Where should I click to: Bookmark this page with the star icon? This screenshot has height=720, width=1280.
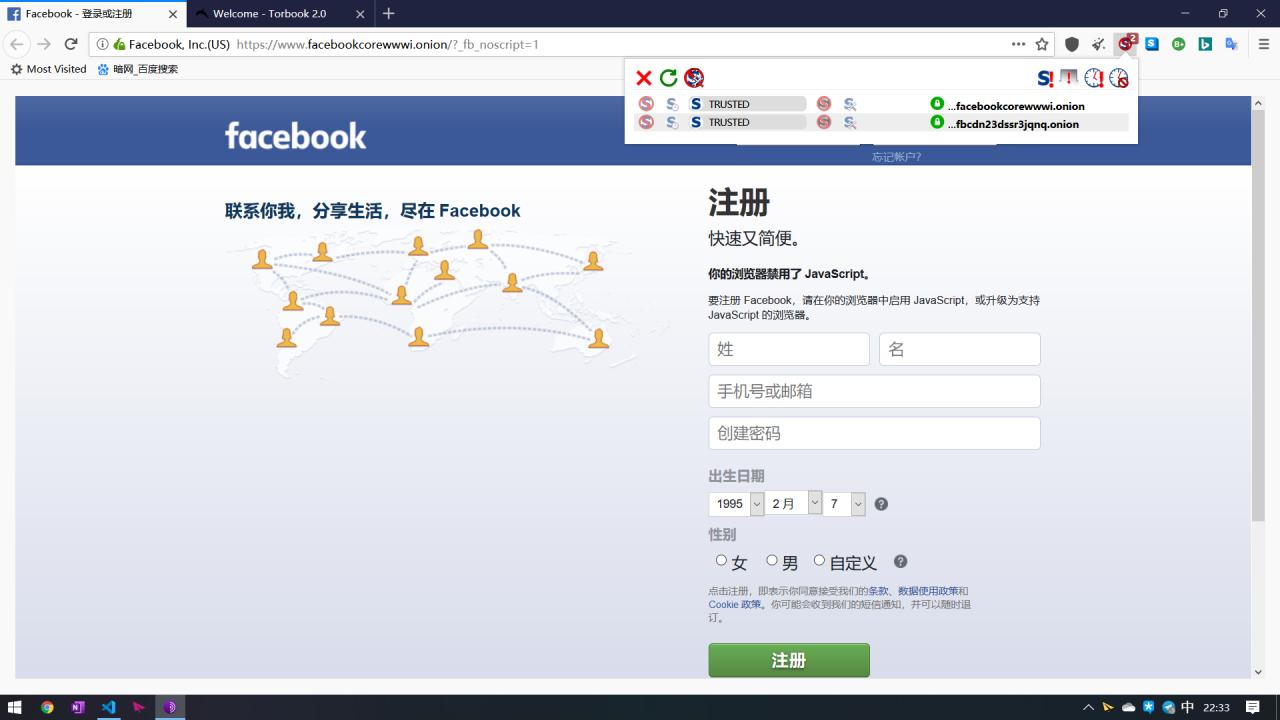pos(1042,44)
